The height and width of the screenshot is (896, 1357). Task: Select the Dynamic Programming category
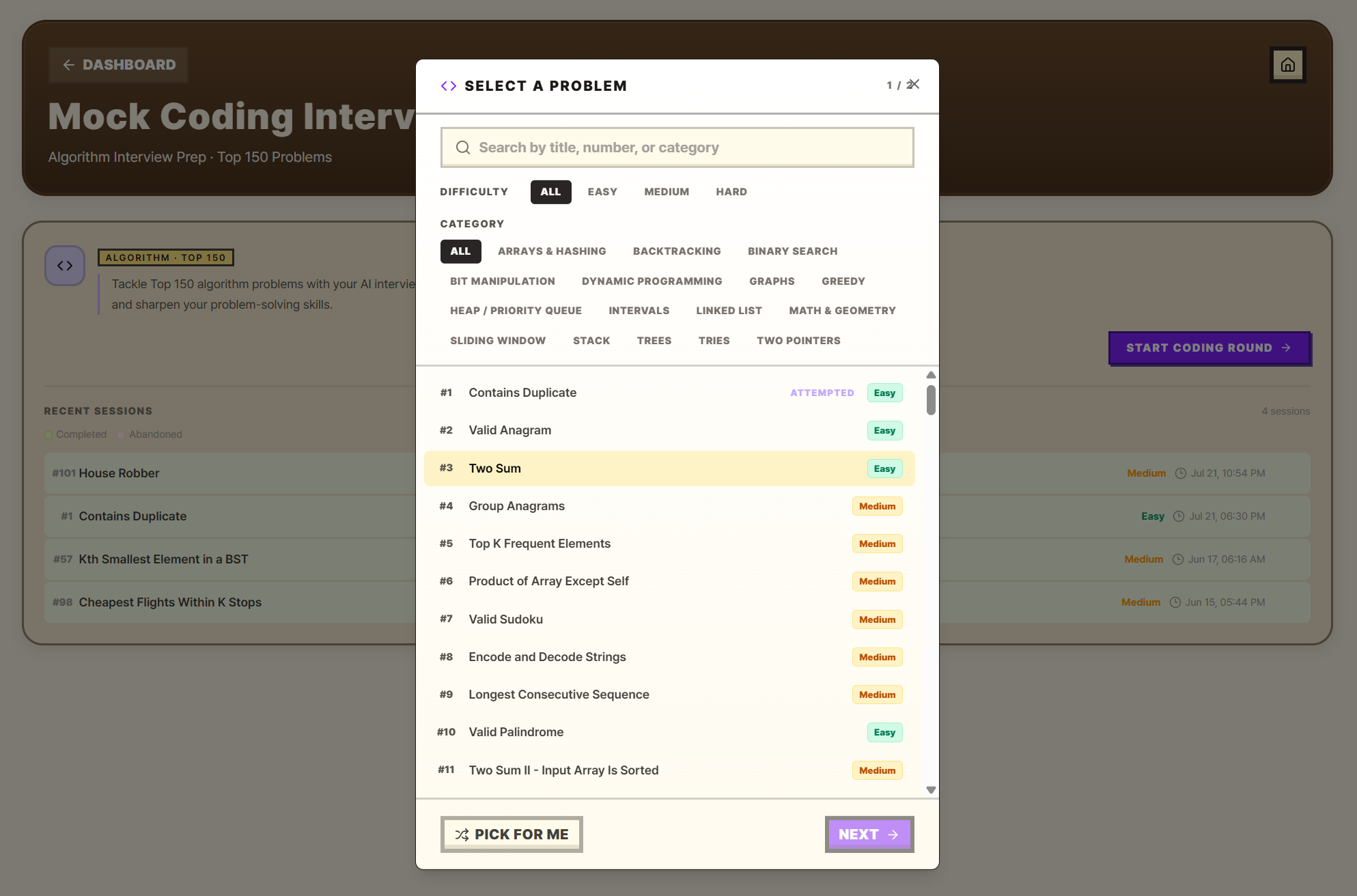652,281
